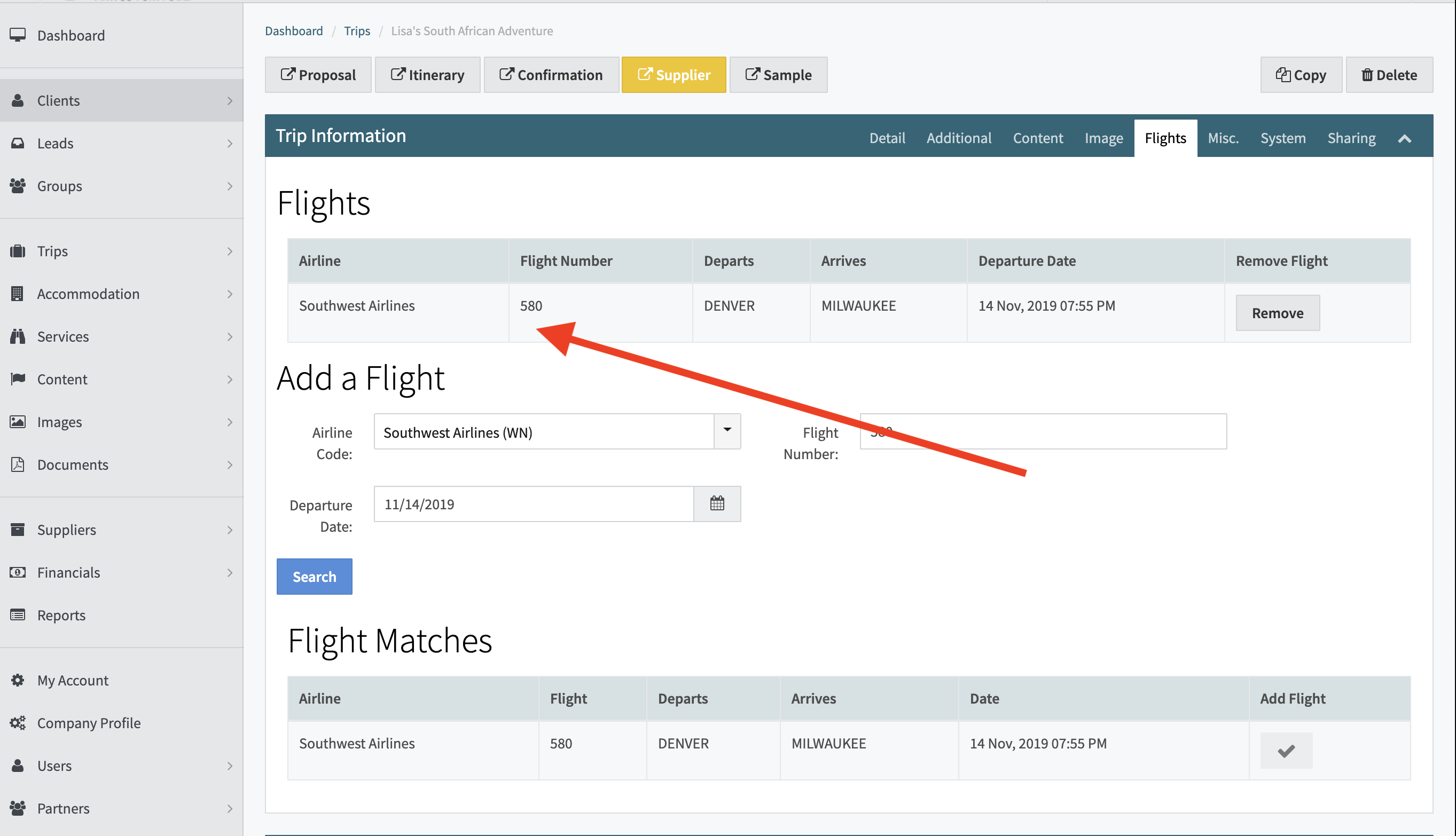Click the Services binoculars icon

[x=18, y=336]
